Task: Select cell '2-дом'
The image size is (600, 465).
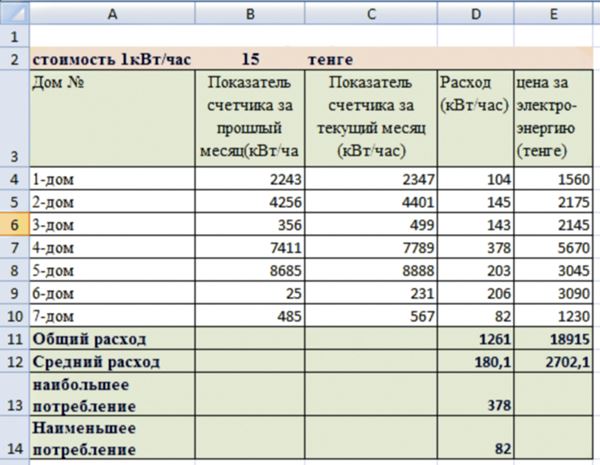Action: (x=112, y=202)
